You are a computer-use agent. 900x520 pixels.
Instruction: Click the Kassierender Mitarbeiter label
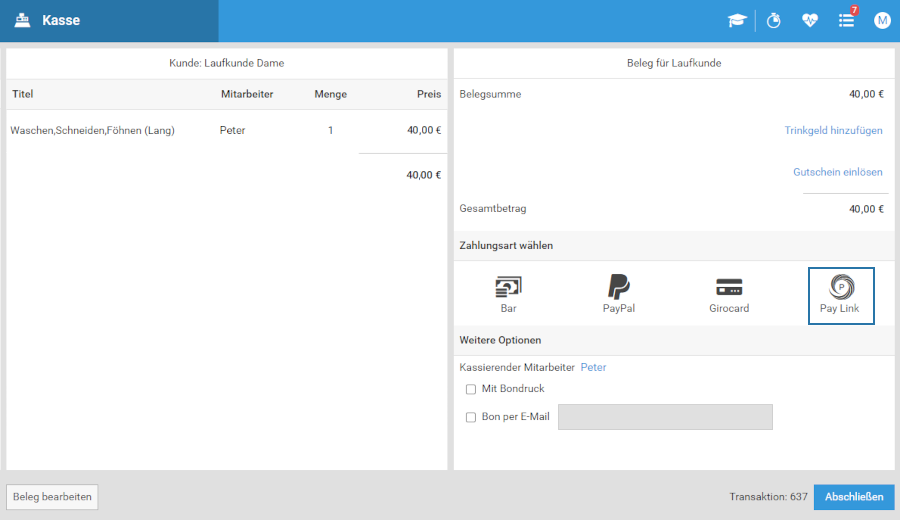click(517, 367)
